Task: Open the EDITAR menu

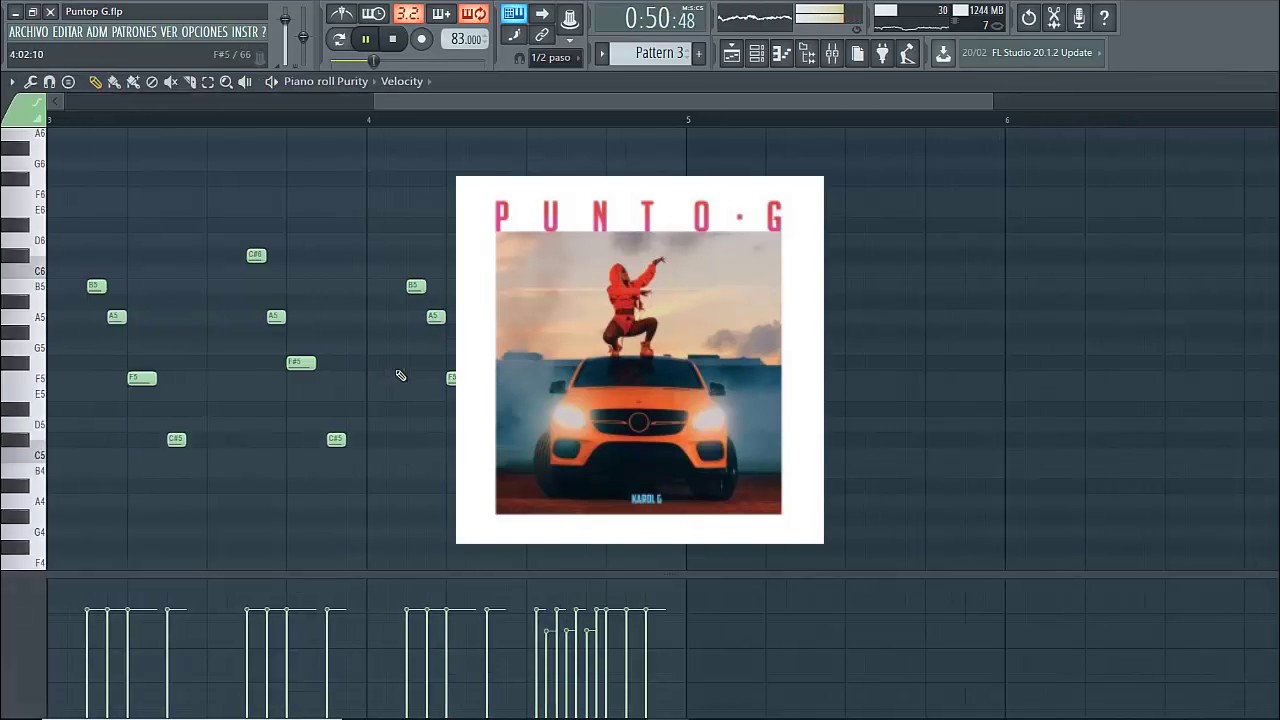Action: click(68, 32)
